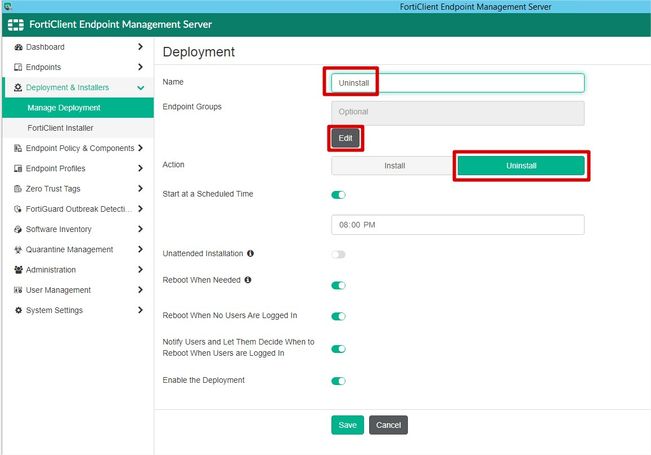
Task: Click the Cancel button
Action: coord(388,425)
